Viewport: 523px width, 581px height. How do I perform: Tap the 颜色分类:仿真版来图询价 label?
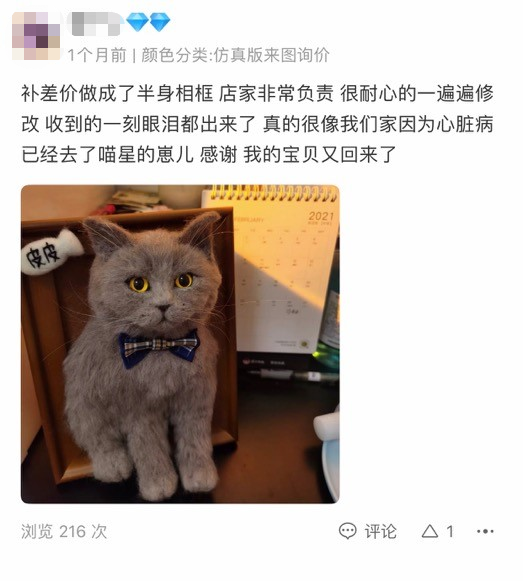(235, 55)
